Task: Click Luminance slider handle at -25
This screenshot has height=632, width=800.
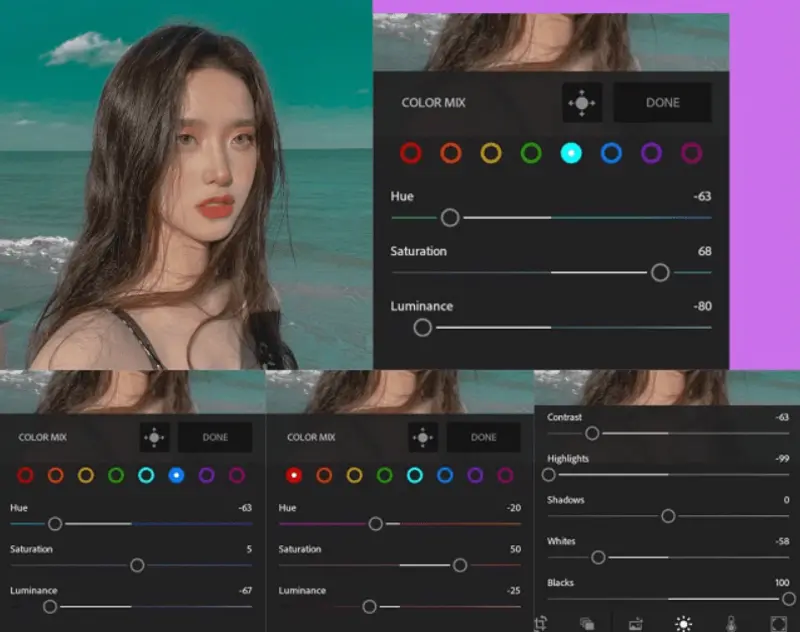Action: (x=369, y=607)
